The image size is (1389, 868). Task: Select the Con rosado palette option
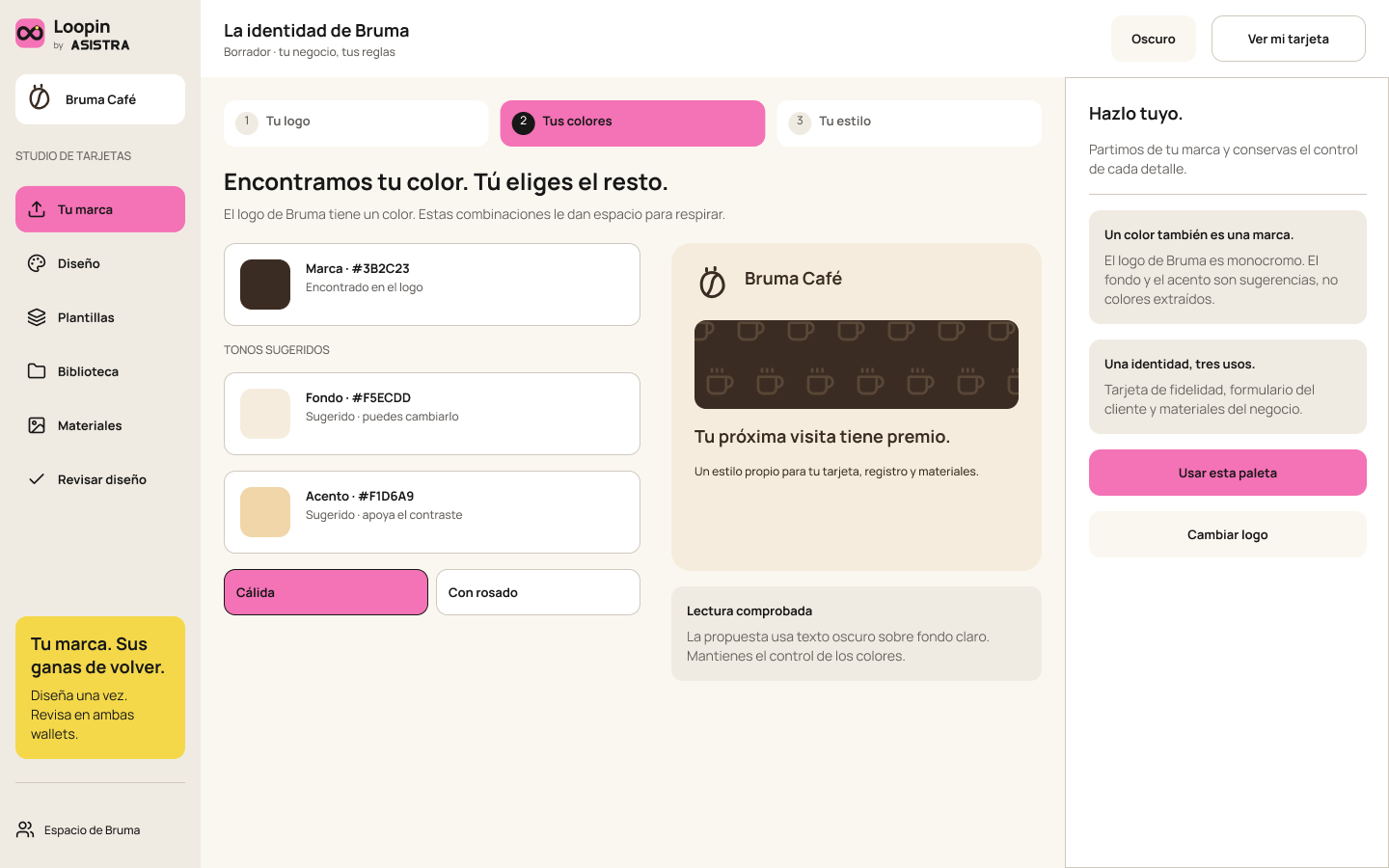point(538,592)
